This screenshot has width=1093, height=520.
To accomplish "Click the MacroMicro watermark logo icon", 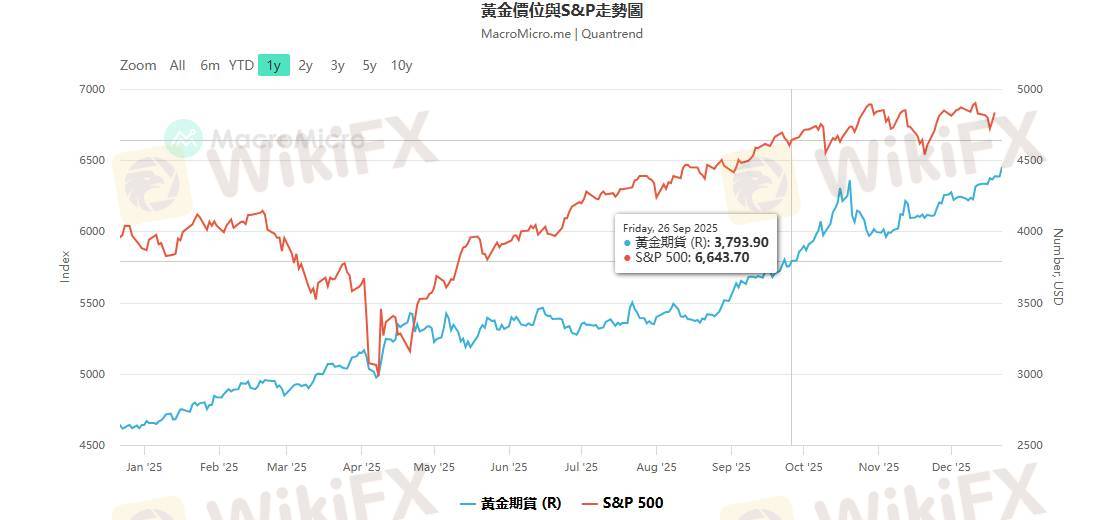I will pos(184,139).
